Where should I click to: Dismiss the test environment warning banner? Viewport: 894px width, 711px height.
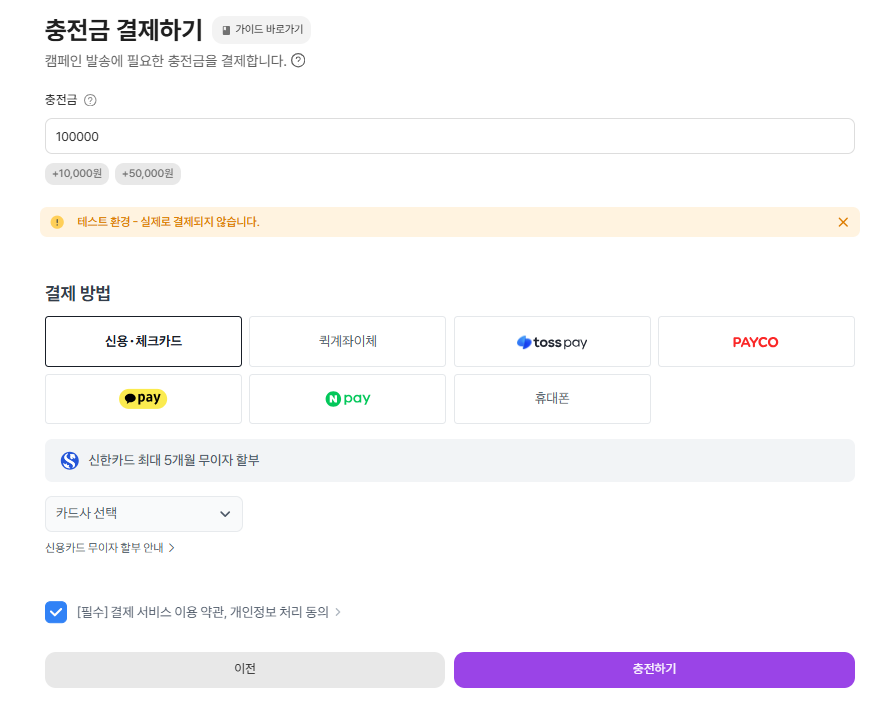click(x=843, y=222)
